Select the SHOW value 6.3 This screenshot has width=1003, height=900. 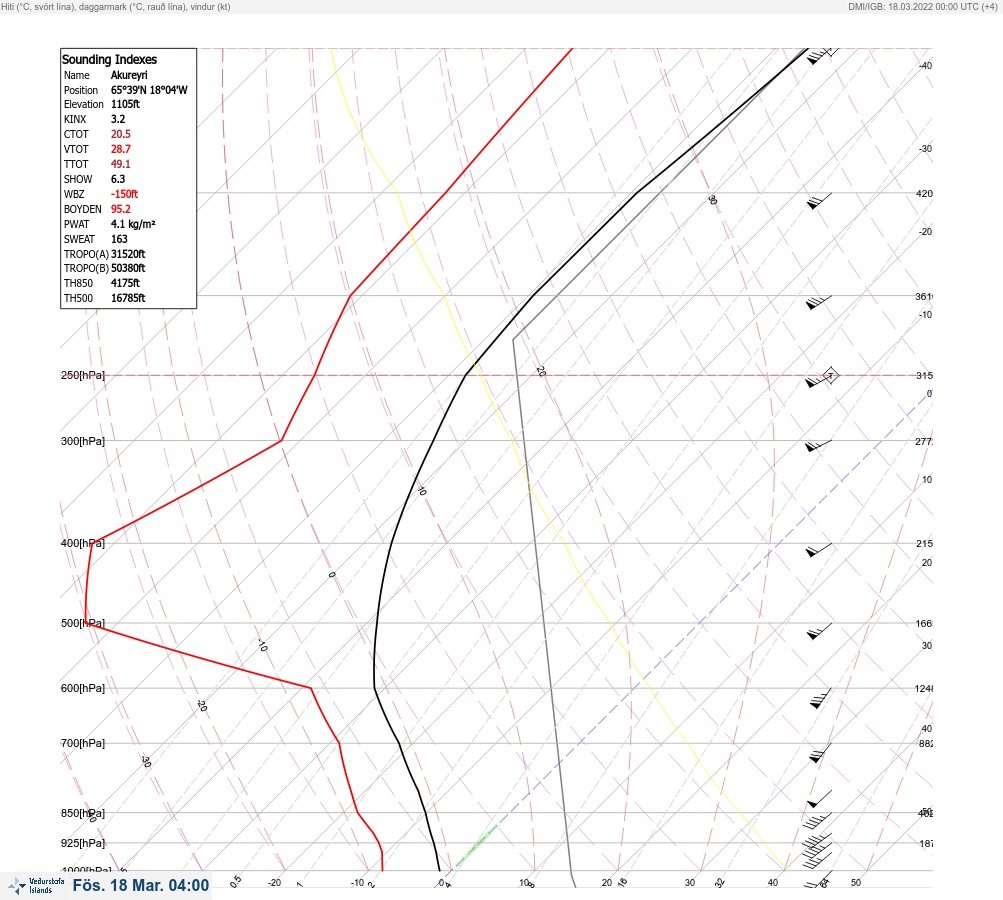(x=118, y=179)
